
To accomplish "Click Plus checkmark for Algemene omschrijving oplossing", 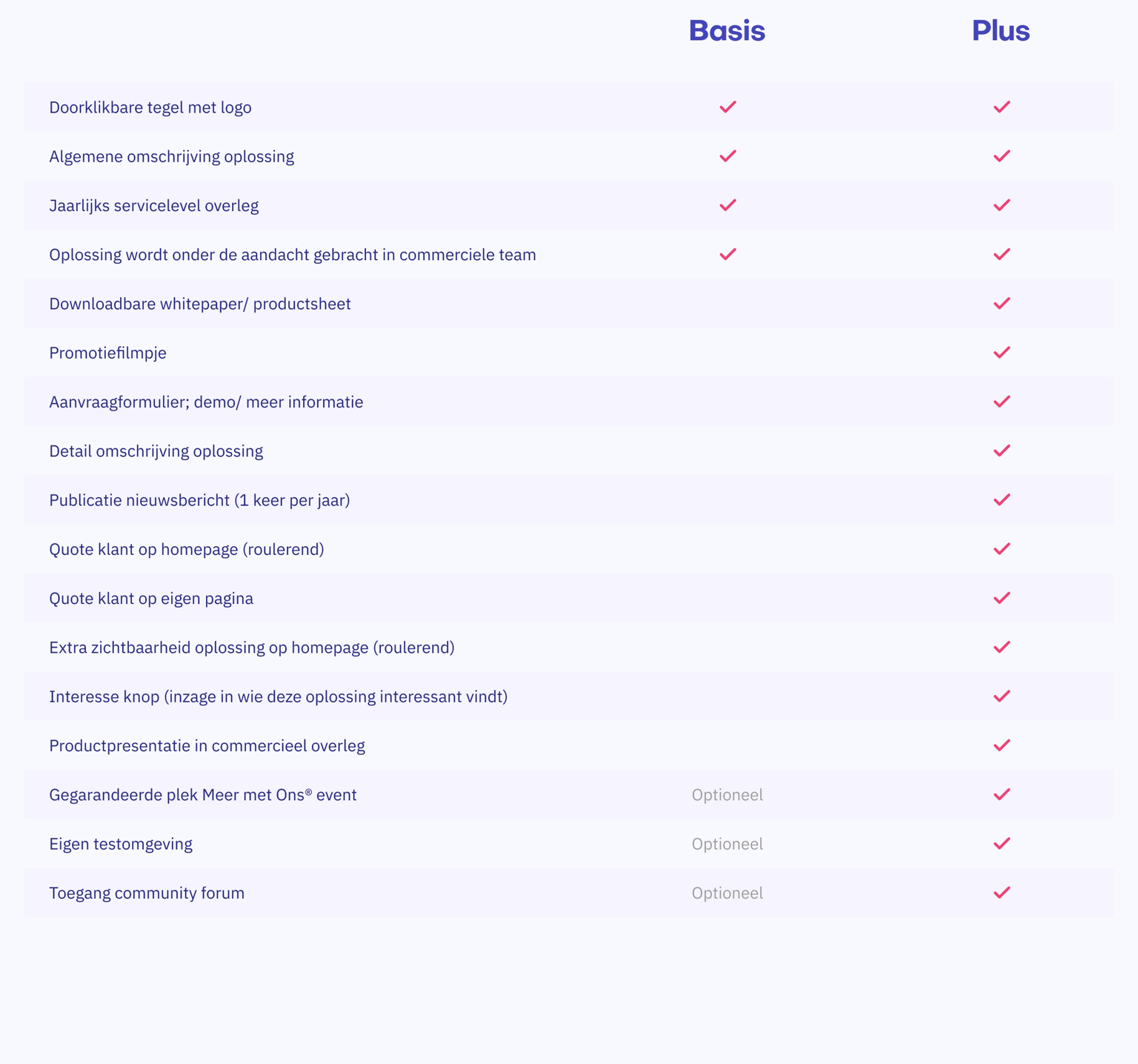I will coord(1002,156).
